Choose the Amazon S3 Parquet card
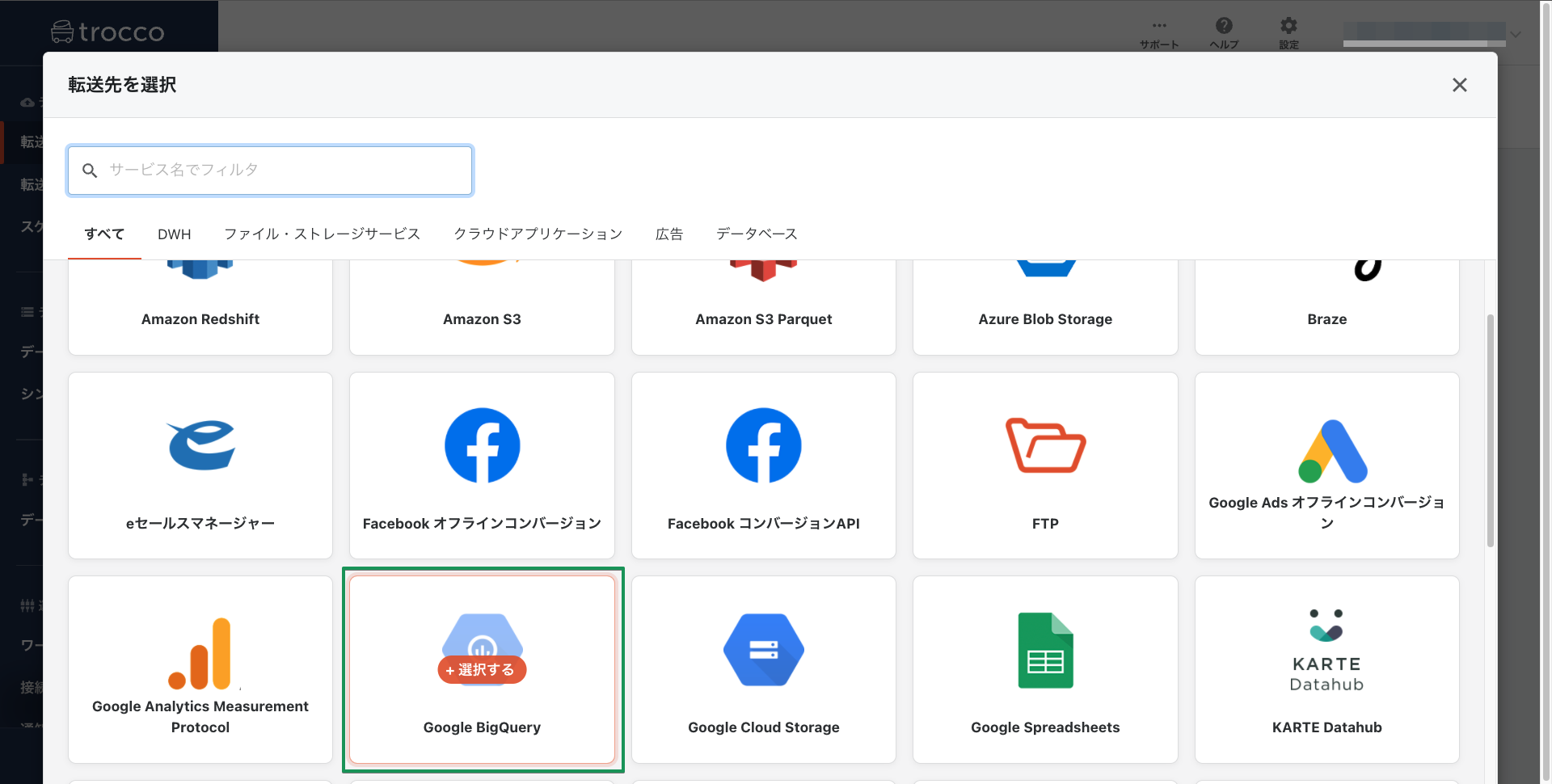 (764, 307)
